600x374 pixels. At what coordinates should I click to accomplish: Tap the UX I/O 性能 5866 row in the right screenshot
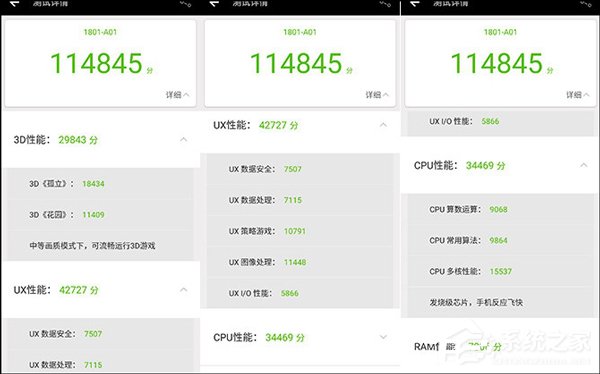501,122
